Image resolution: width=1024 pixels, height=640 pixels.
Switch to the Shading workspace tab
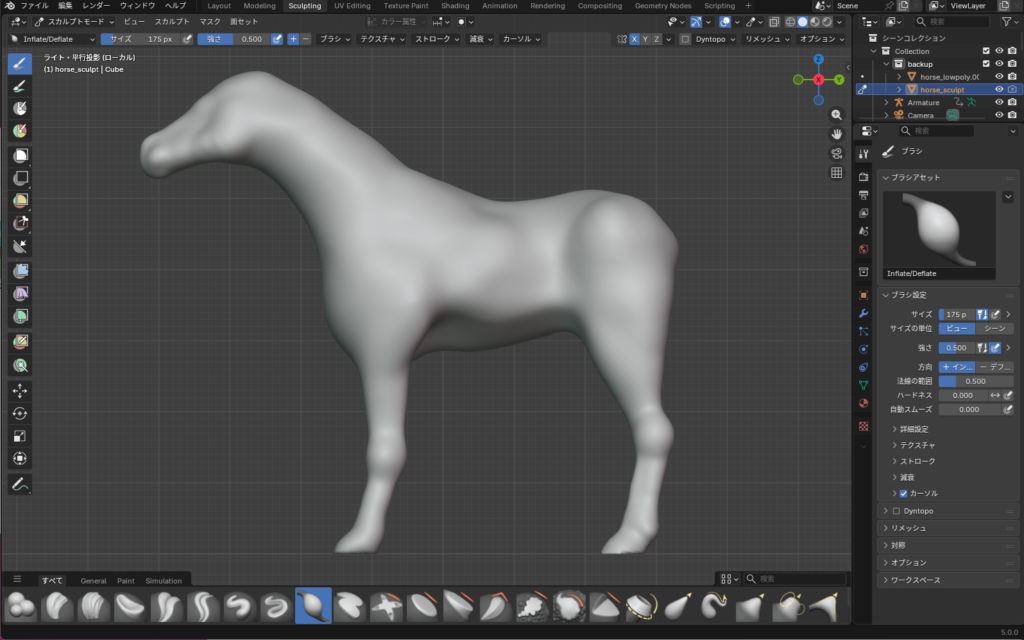coord(455,6)
